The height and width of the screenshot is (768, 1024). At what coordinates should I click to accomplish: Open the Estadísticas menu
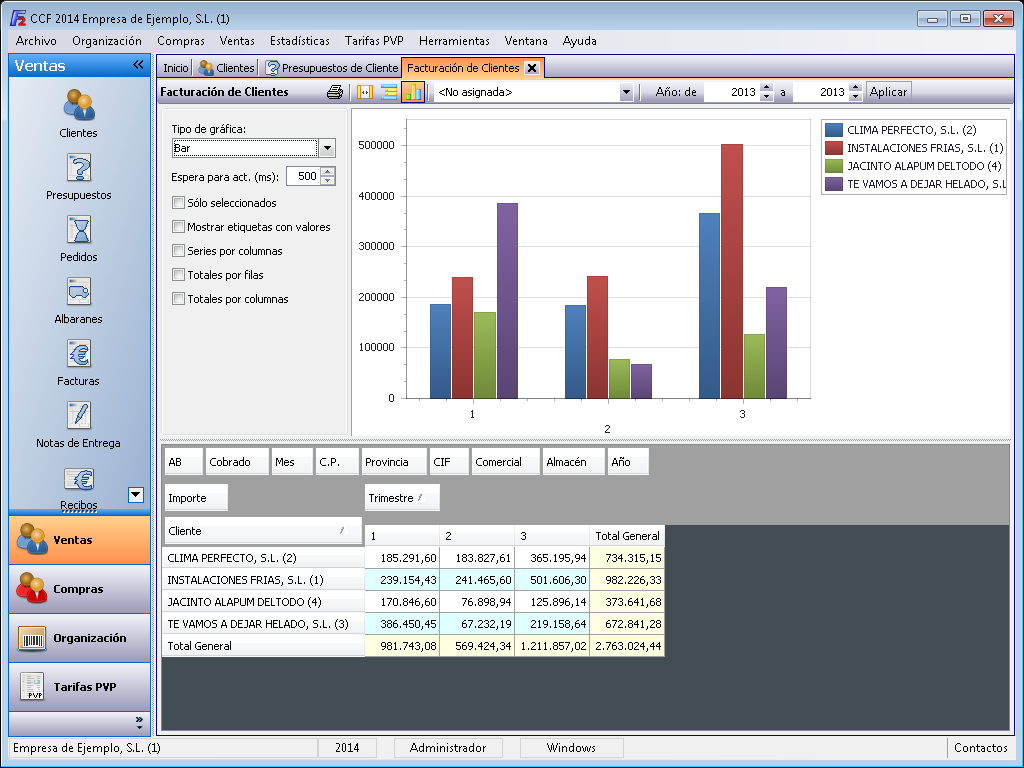point(300,40)
